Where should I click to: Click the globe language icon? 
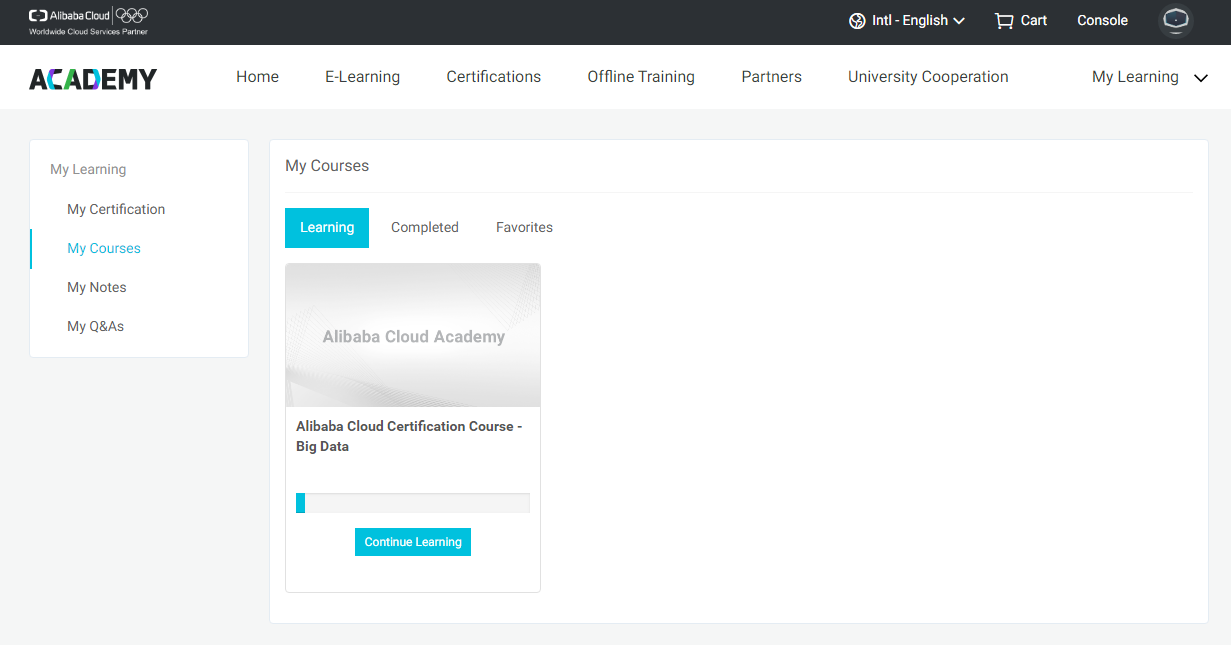[x=856, y=20]
